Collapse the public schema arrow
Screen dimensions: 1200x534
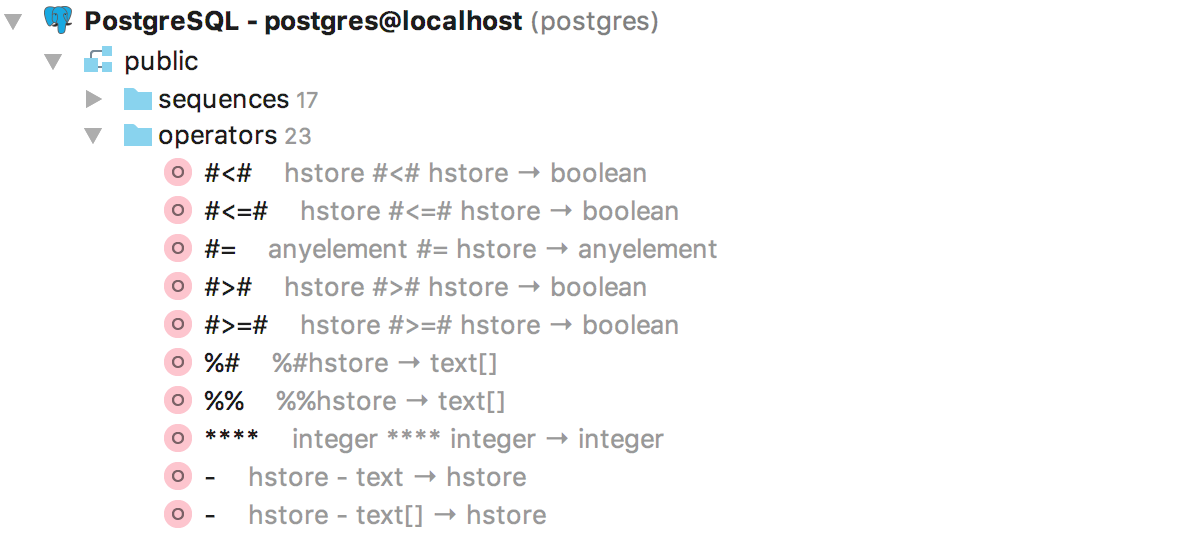pyautogui.click(x=54, y=61)
